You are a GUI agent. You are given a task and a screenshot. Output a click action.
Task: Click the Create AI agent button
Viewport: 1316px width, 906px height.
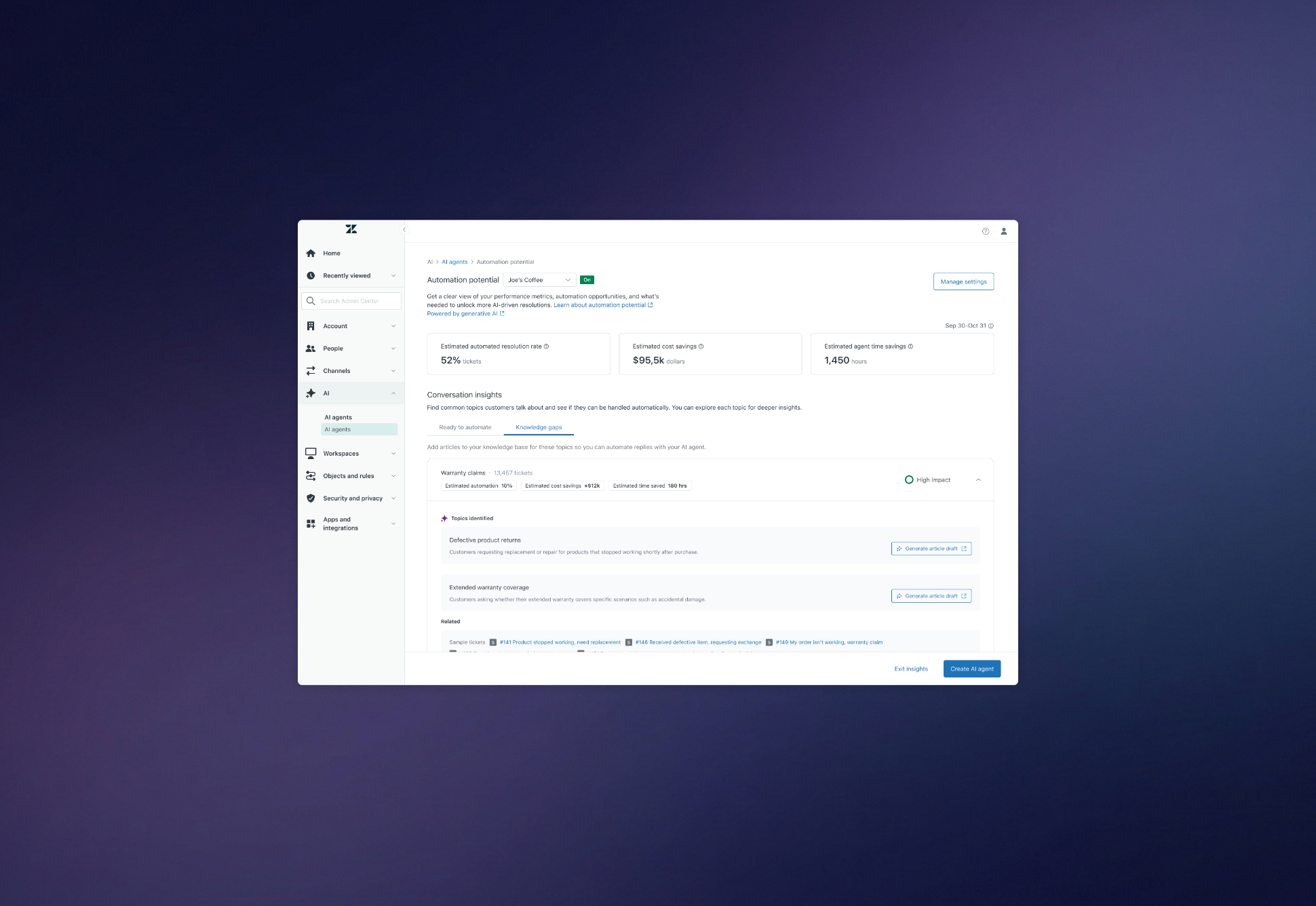coord(971,669)
